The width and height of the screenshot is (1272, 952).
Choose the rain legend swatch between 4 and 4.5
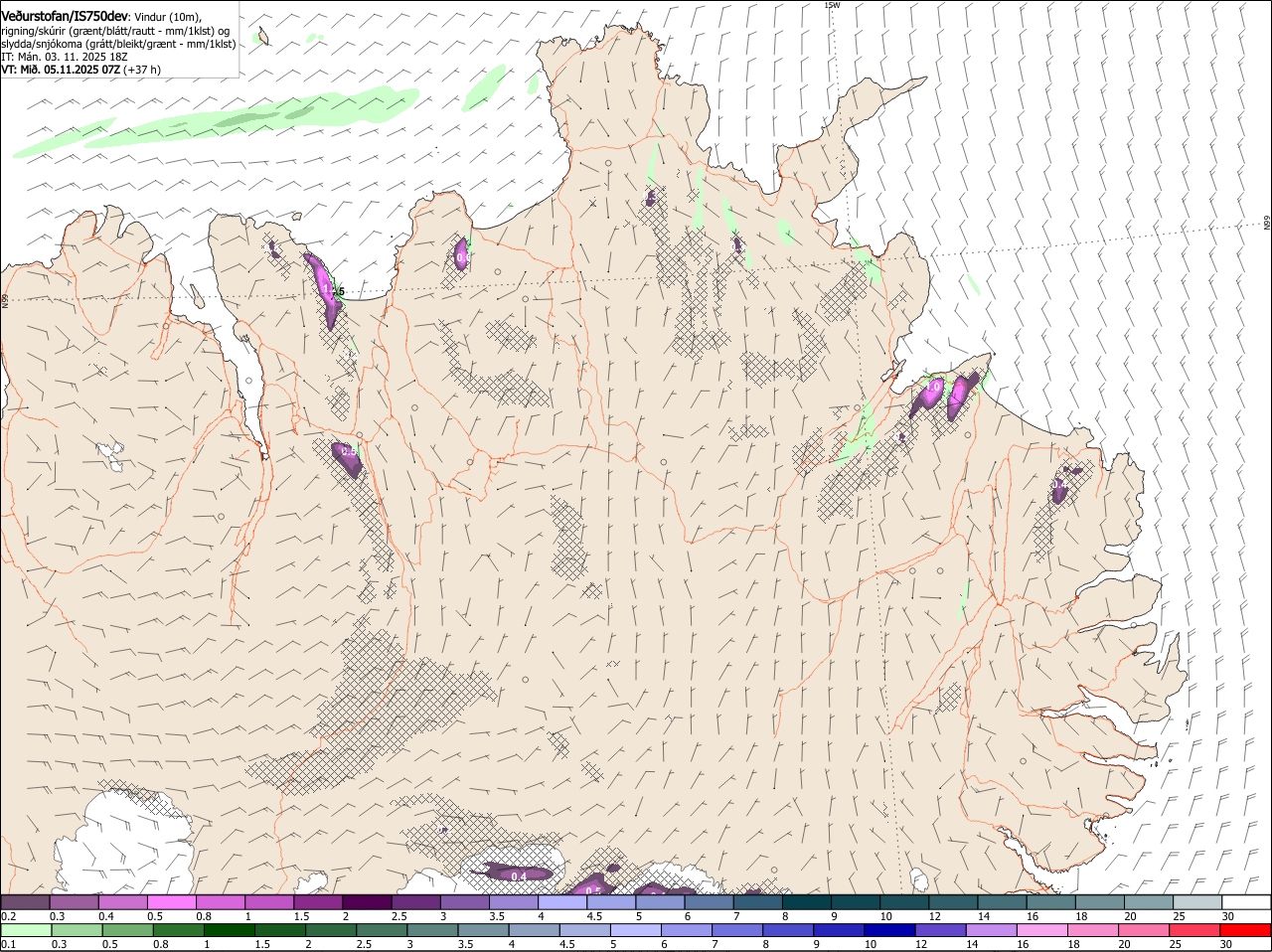coord(534,930)
